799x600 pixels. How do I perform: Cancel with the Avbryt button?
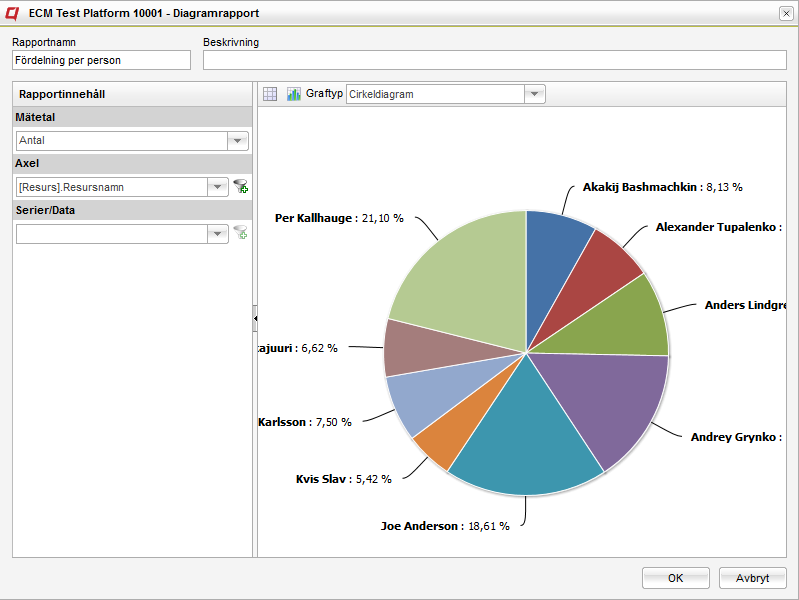coord(753,578)
